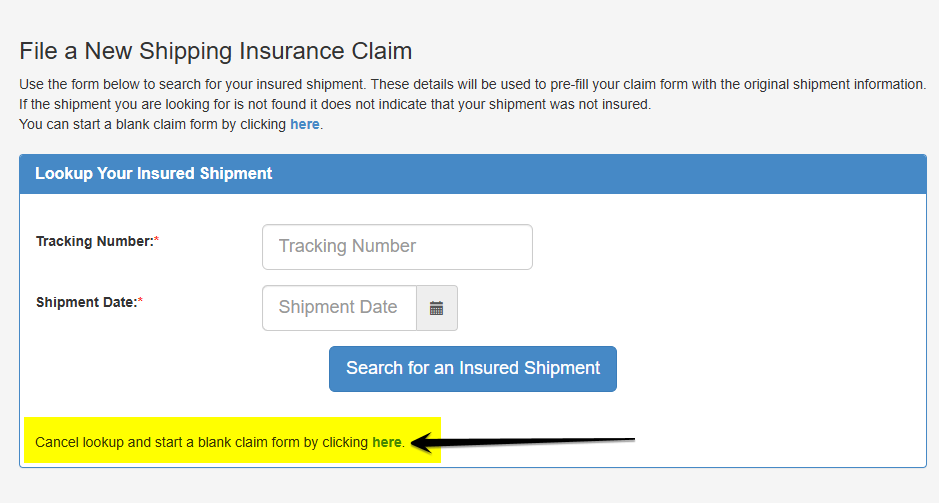Open the Shipment Date calendar picker
This screenshot has width=939, height=503.
[436, 308]
